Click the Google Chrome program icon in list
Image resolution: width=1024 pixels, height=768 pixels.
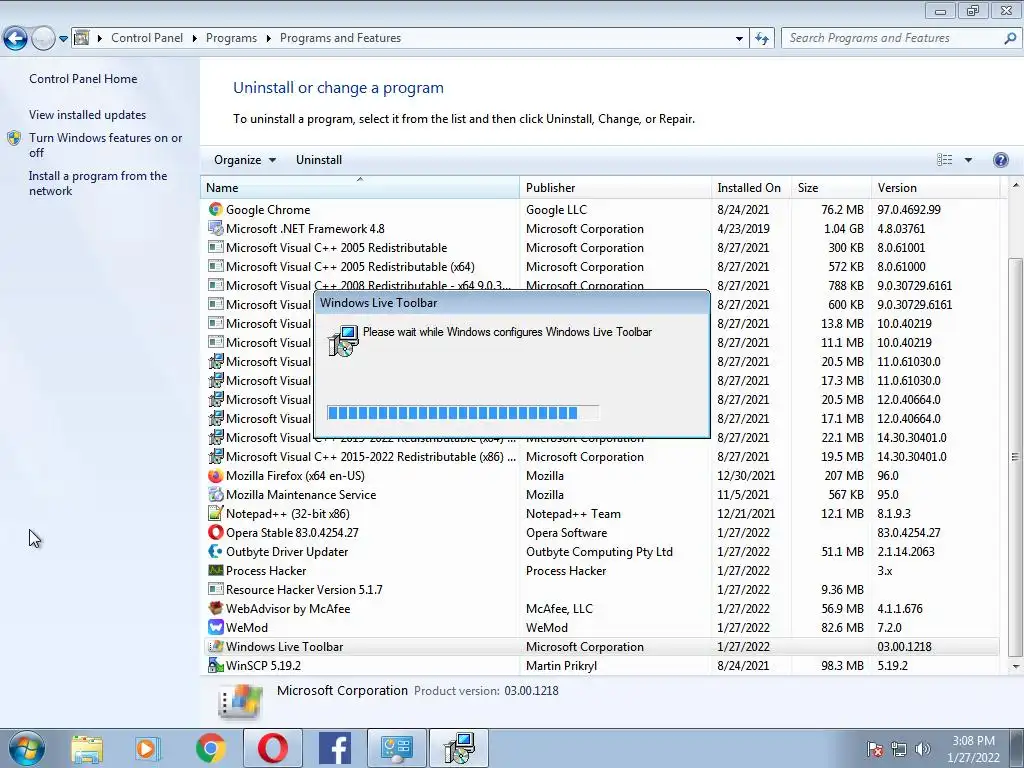pos(216,209)
